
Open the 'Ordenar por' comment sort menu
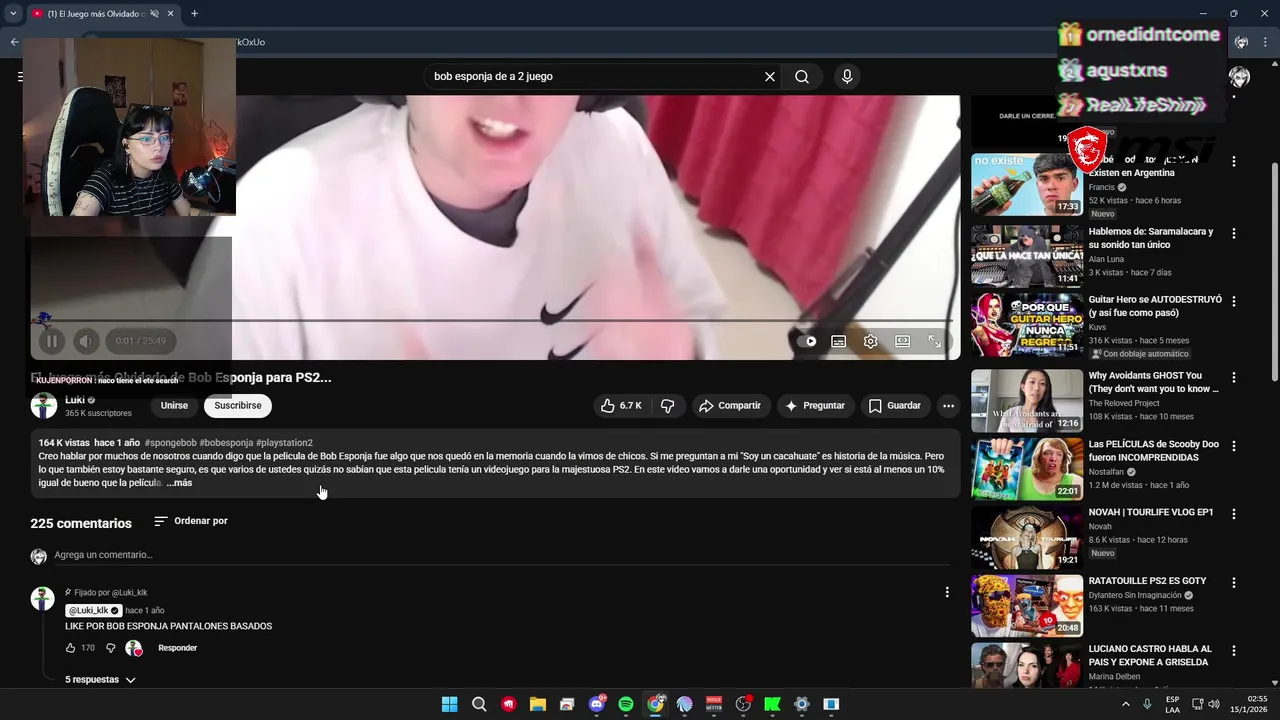click(x=191, y=521)
